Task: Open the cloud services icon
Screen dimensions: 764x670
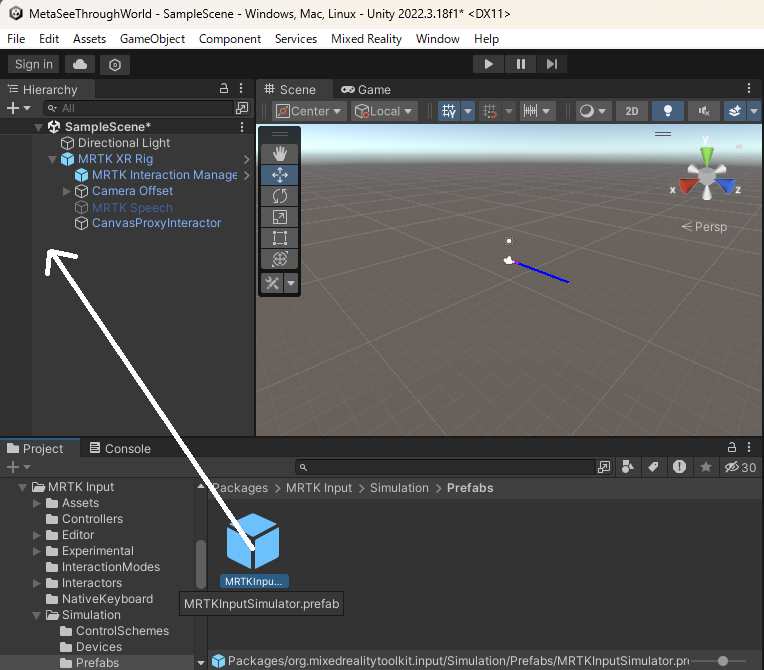Action: [80, 64]
